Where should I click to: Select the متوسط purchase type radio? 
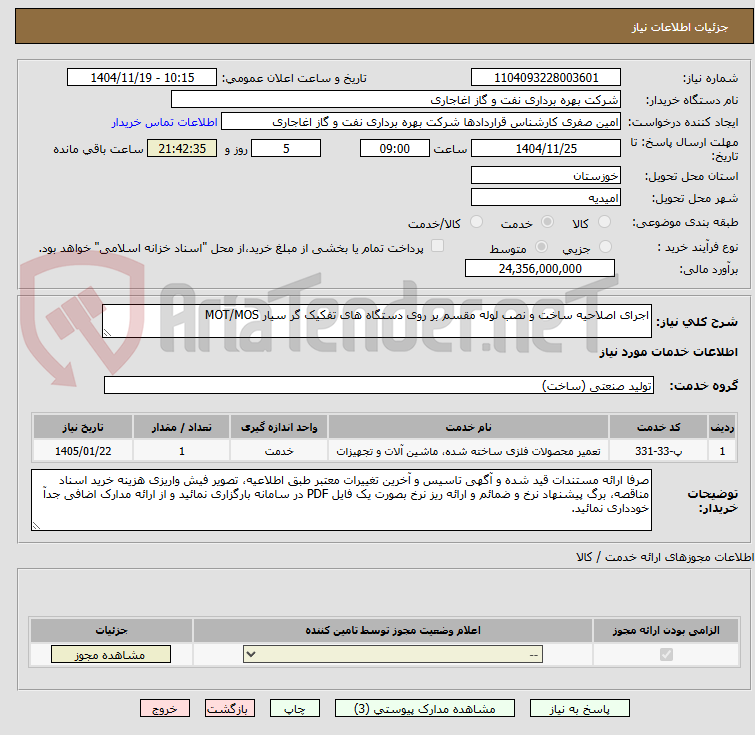tap(542, 247)
